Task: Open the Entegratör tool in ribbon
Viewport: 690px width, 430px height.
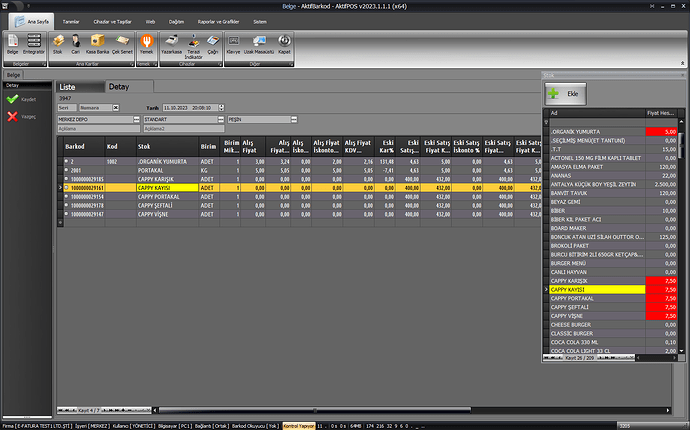Action: click(34, 44)
